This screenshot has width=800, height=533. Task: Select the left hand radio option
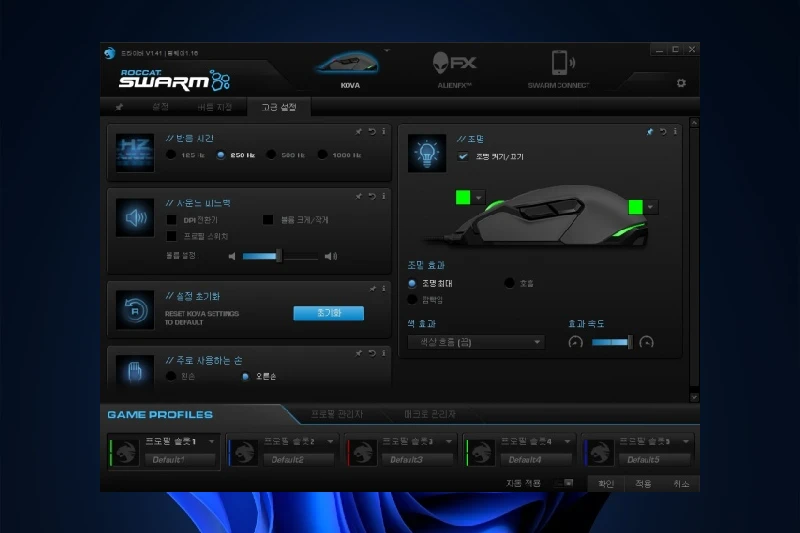coord(171,376)
